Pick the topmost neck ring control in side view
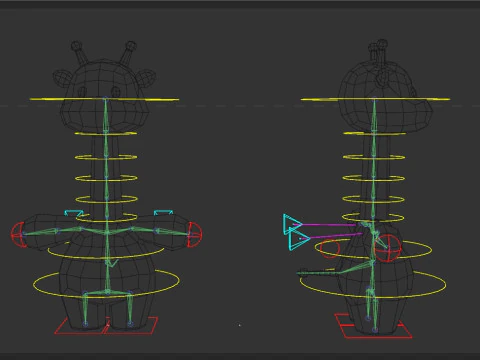Screen dimensions: 480x360 coord(374,133)
